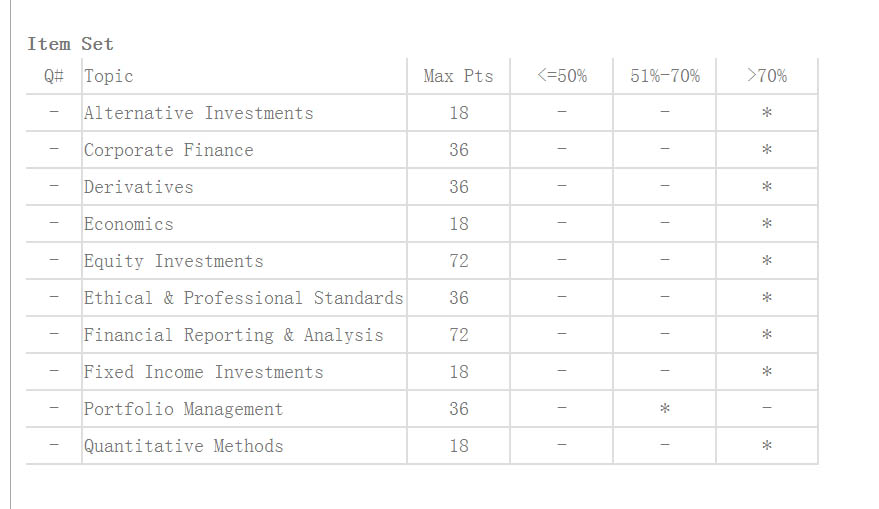Click the Item Set heading
Image resolution: width=879 pixels, height=509 pixels.
70,44
